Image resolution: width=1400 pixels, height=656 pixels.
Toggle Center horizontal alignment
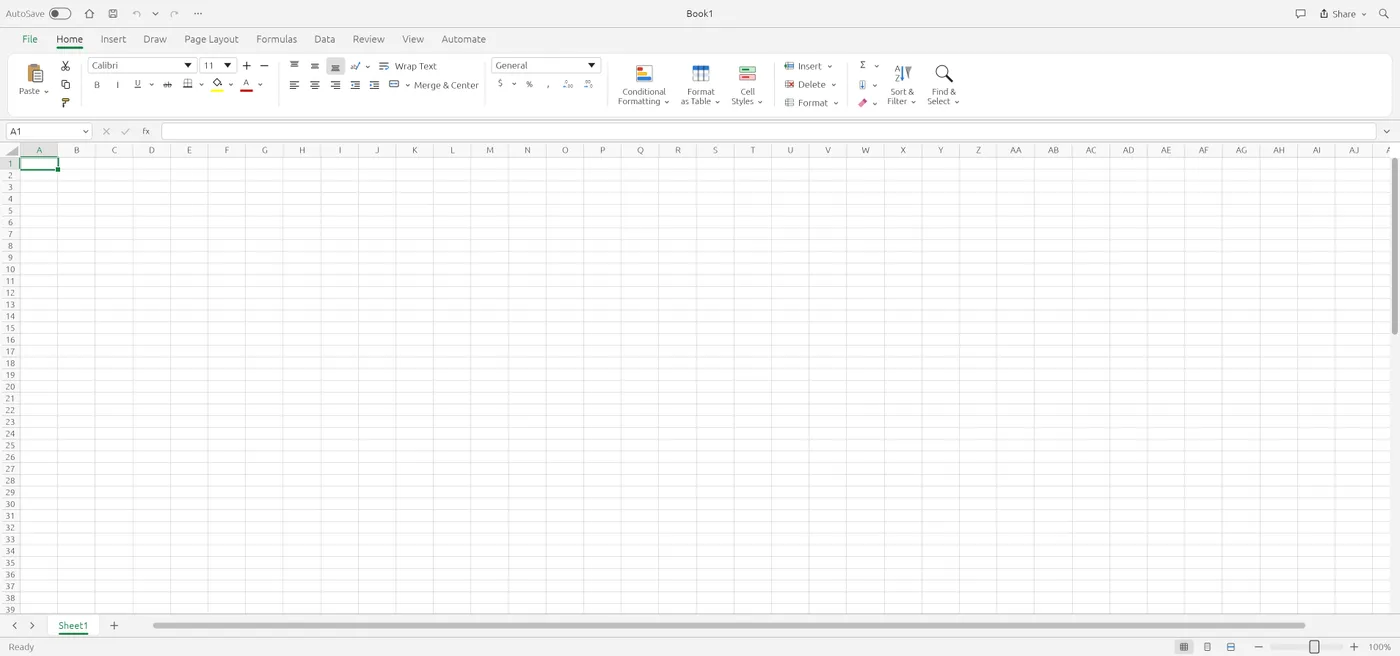pos(315,85)
